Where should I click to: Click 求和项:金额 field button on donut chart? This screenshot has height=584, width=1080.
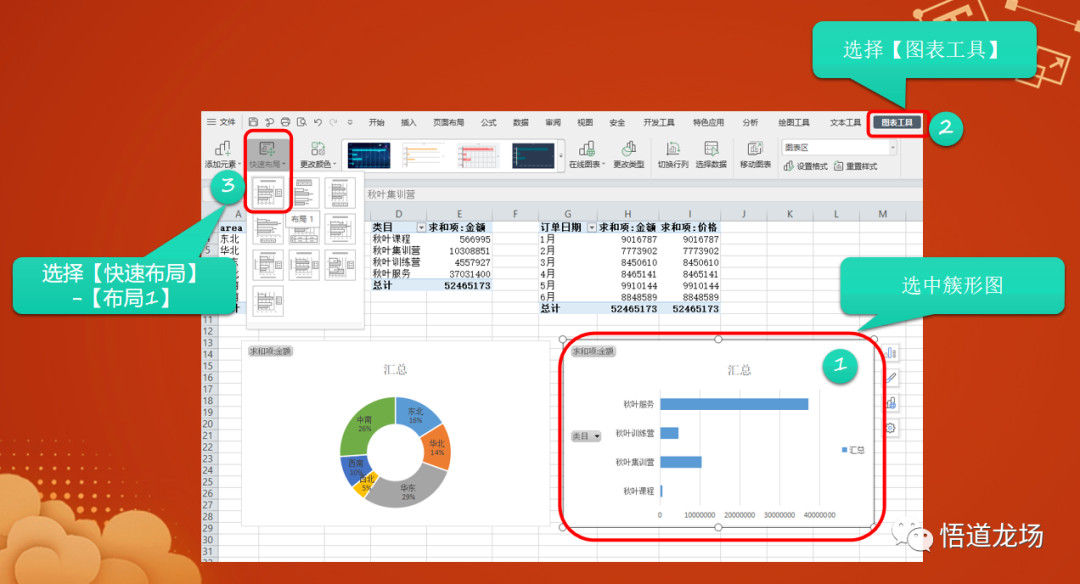tap(270, 351)
